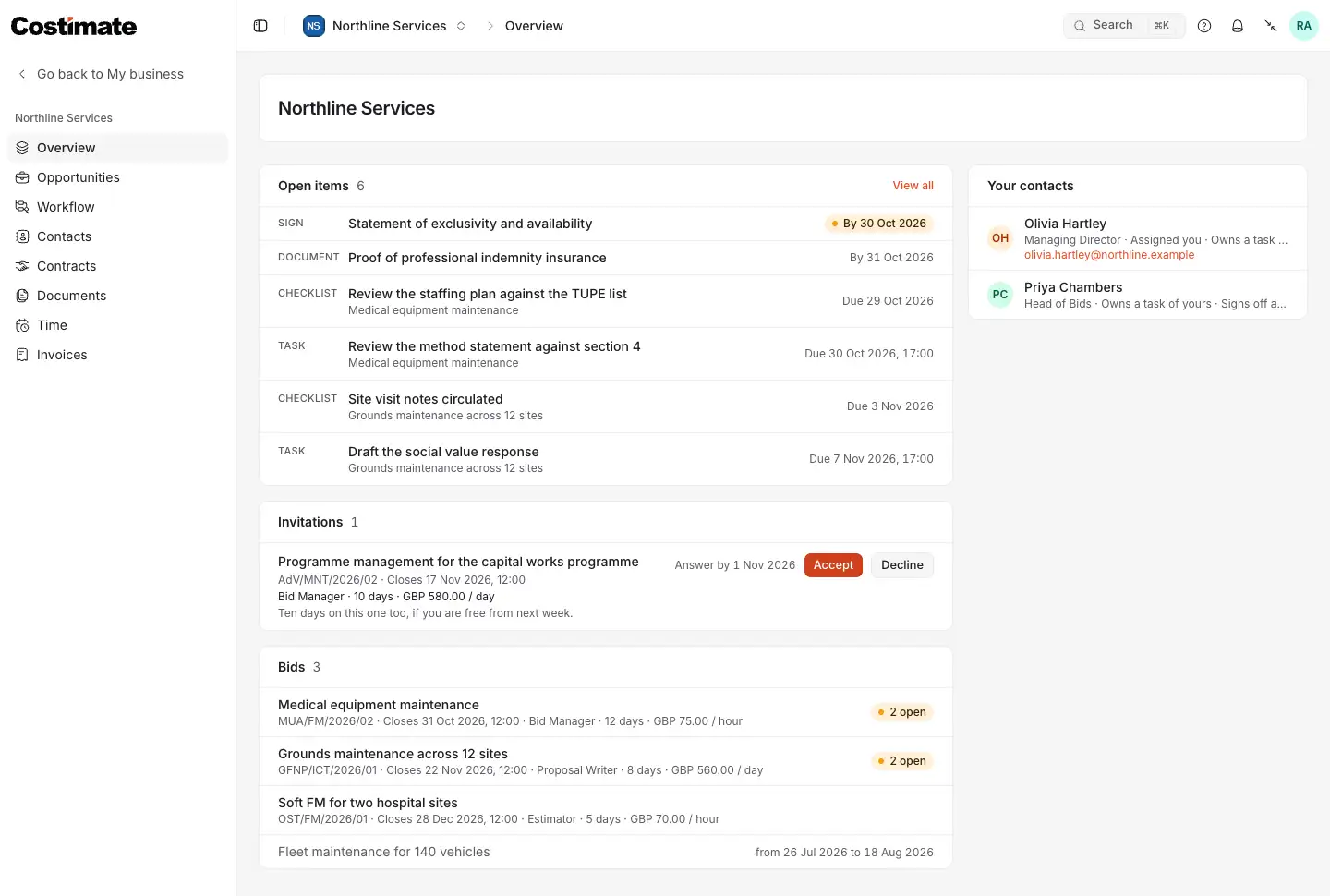This screenshot has width=1330, height=896.
Task: Open Time in the sidebar
Action: [x=117, y=325]
